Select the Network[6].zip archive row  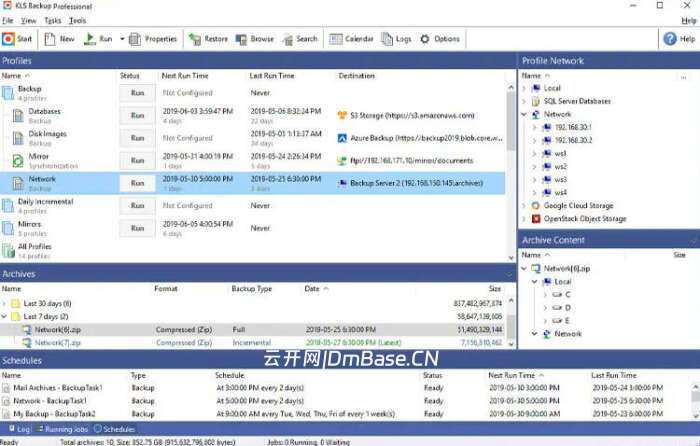click(252, 329)
